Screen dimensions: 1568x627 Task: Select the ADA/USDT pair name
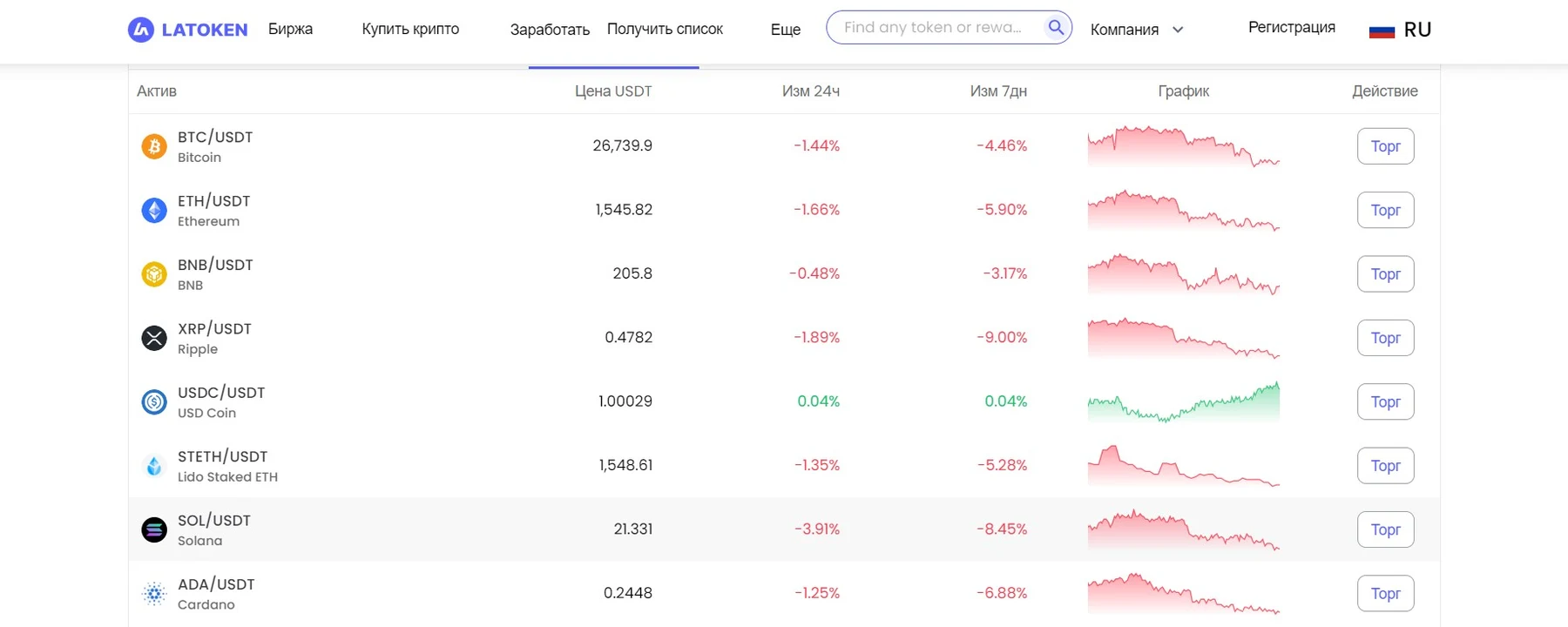[x=216, y=584]
